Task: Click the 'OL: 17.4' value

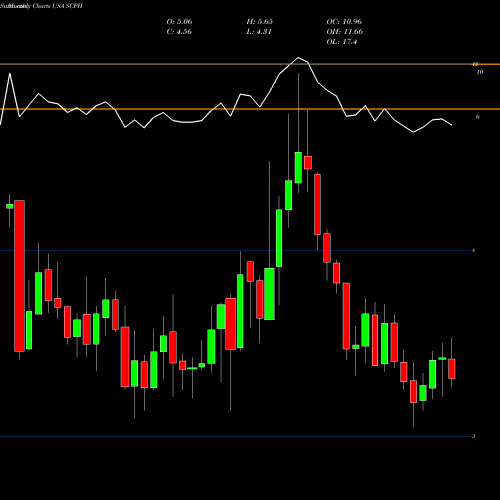Action: click(342, 42)
